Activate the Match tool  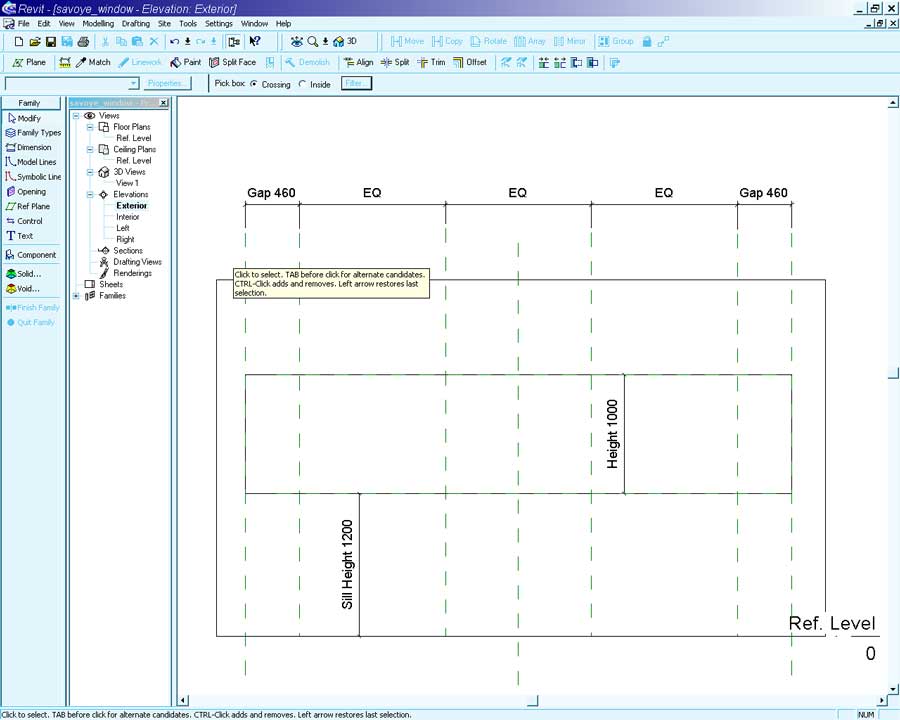[x=92, y=62]
